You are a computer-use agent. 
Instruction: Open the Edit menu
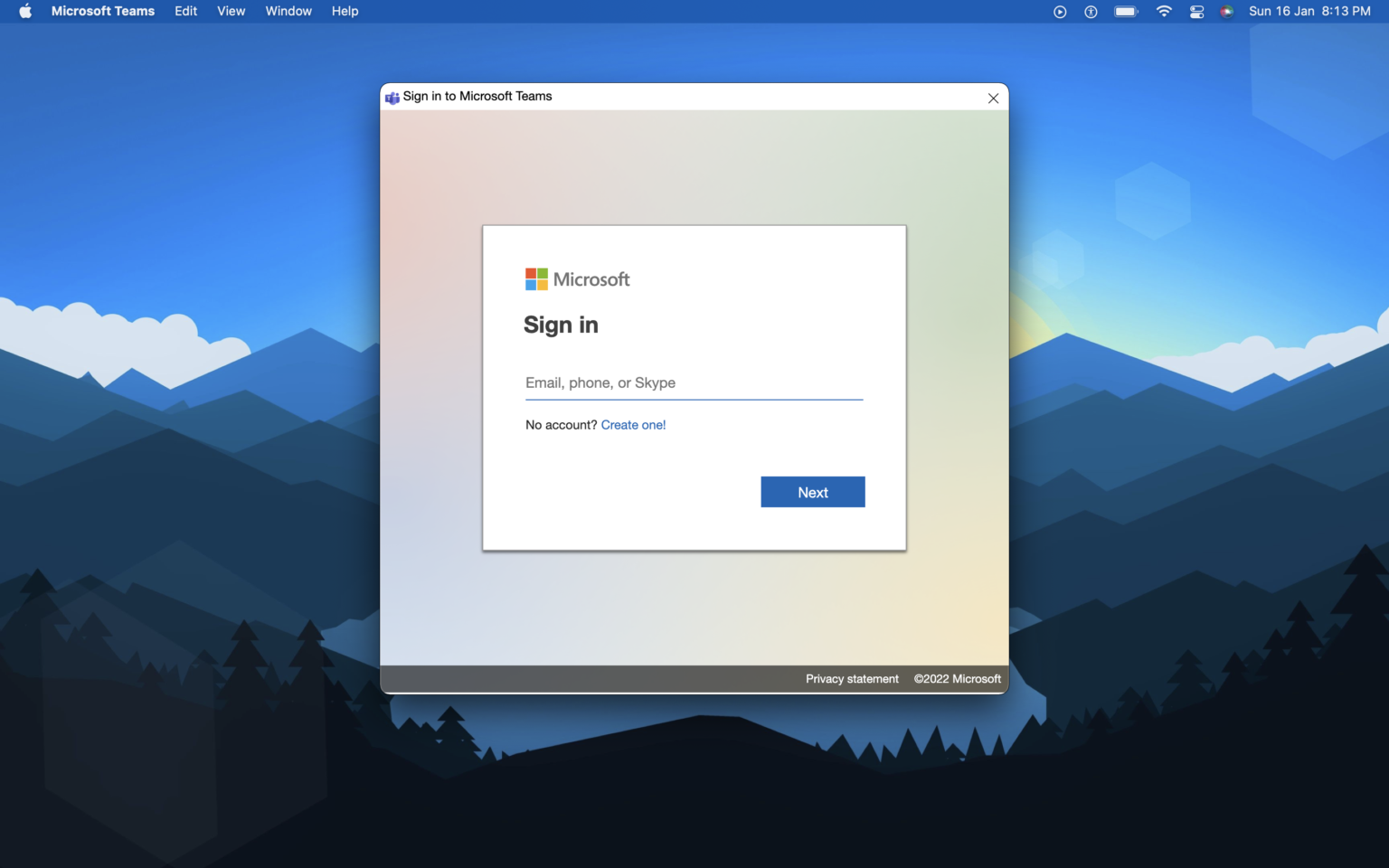point(185,11)
